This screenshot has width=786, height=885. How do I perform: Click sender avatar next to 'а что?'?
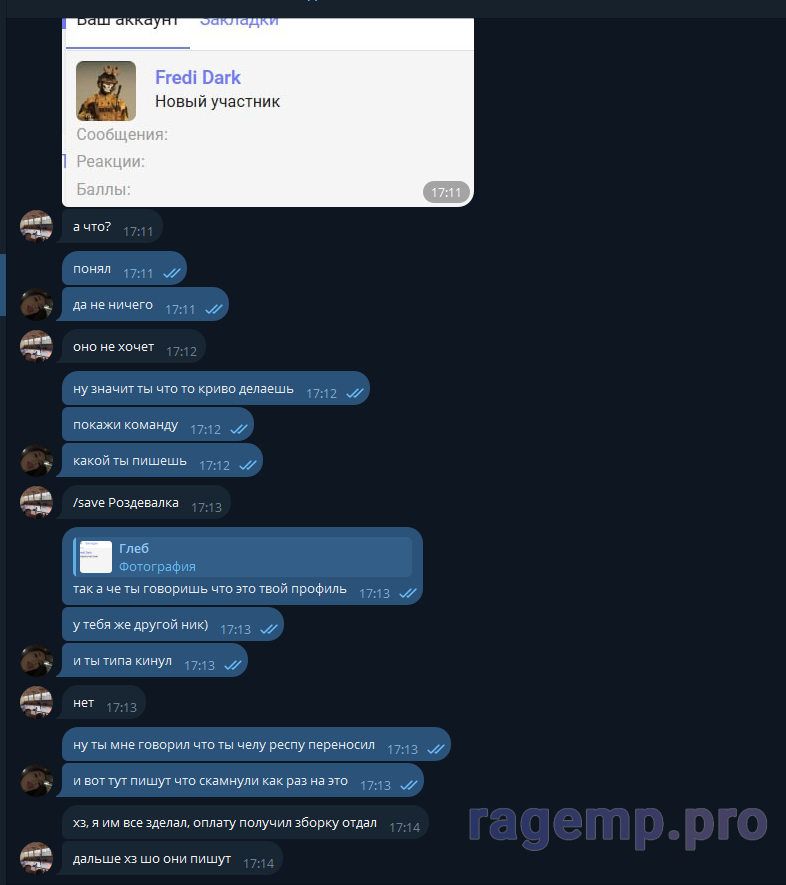[36, 226]
